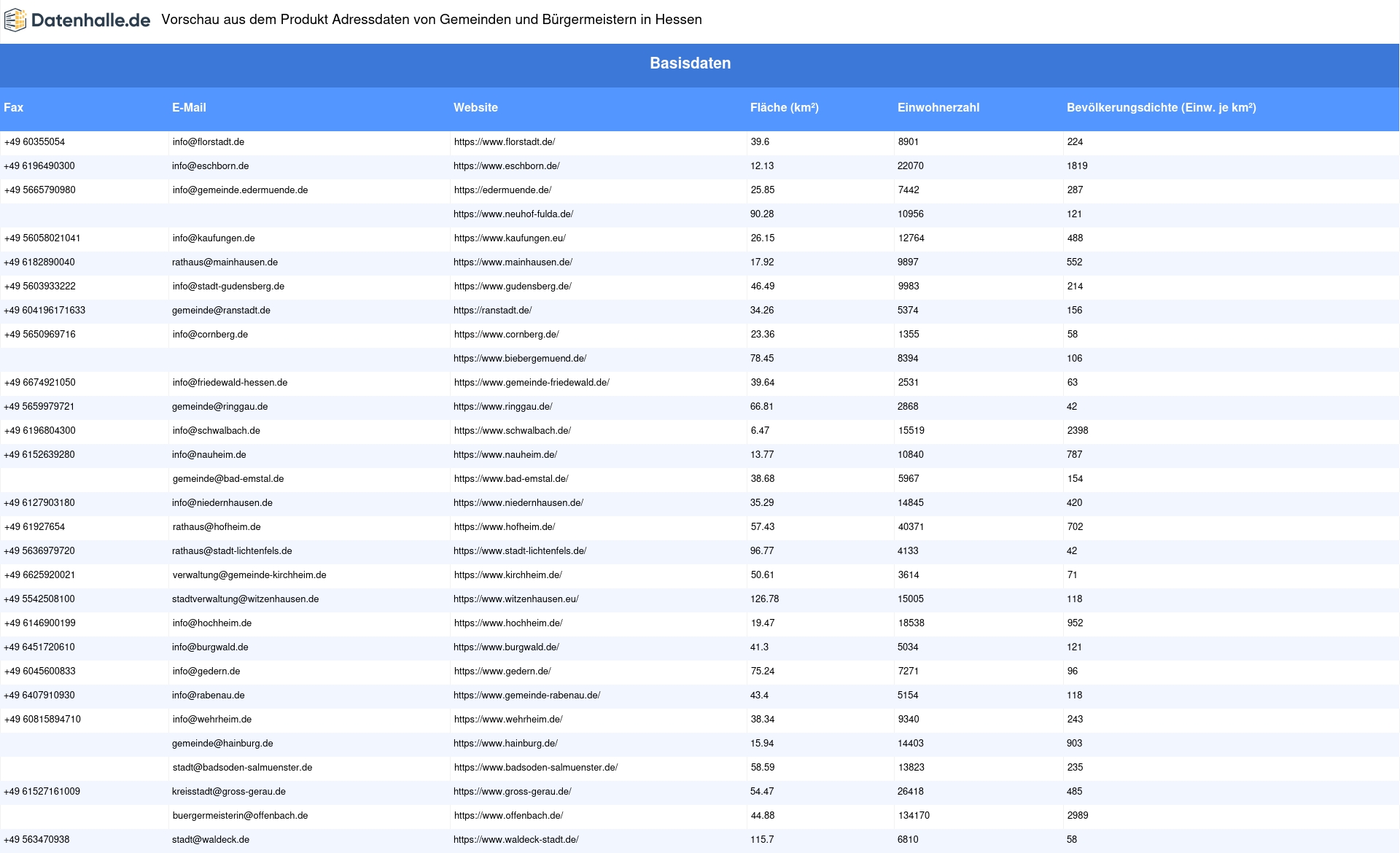Click fax number +49 61527161009
The width and height of the screenshot is (1400, 853).
click(x=42, y=792)
